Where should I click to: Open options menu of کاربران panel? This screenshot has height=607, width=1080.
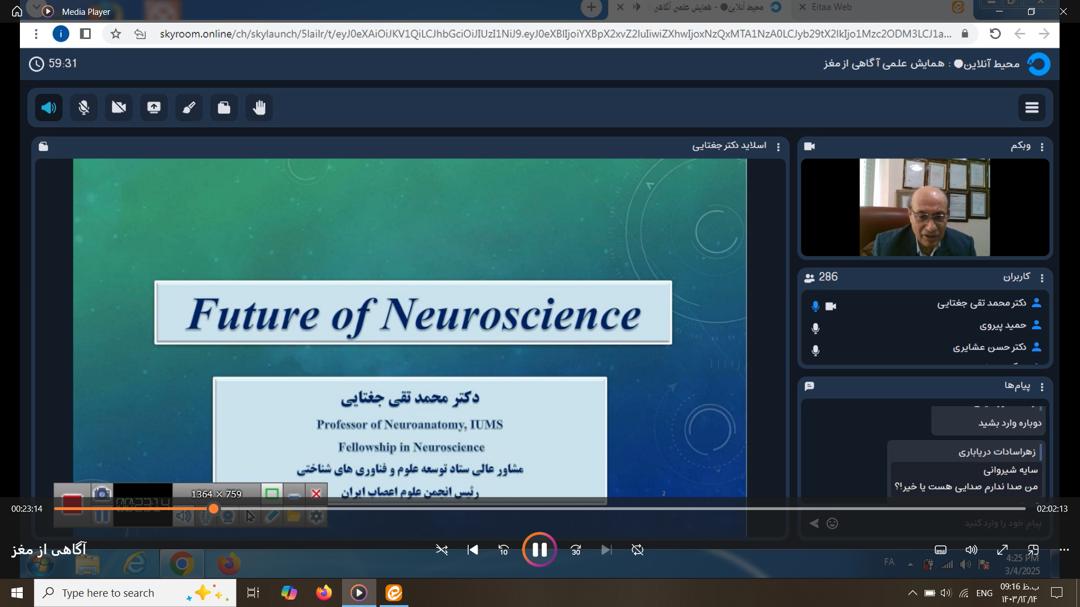1041,277
